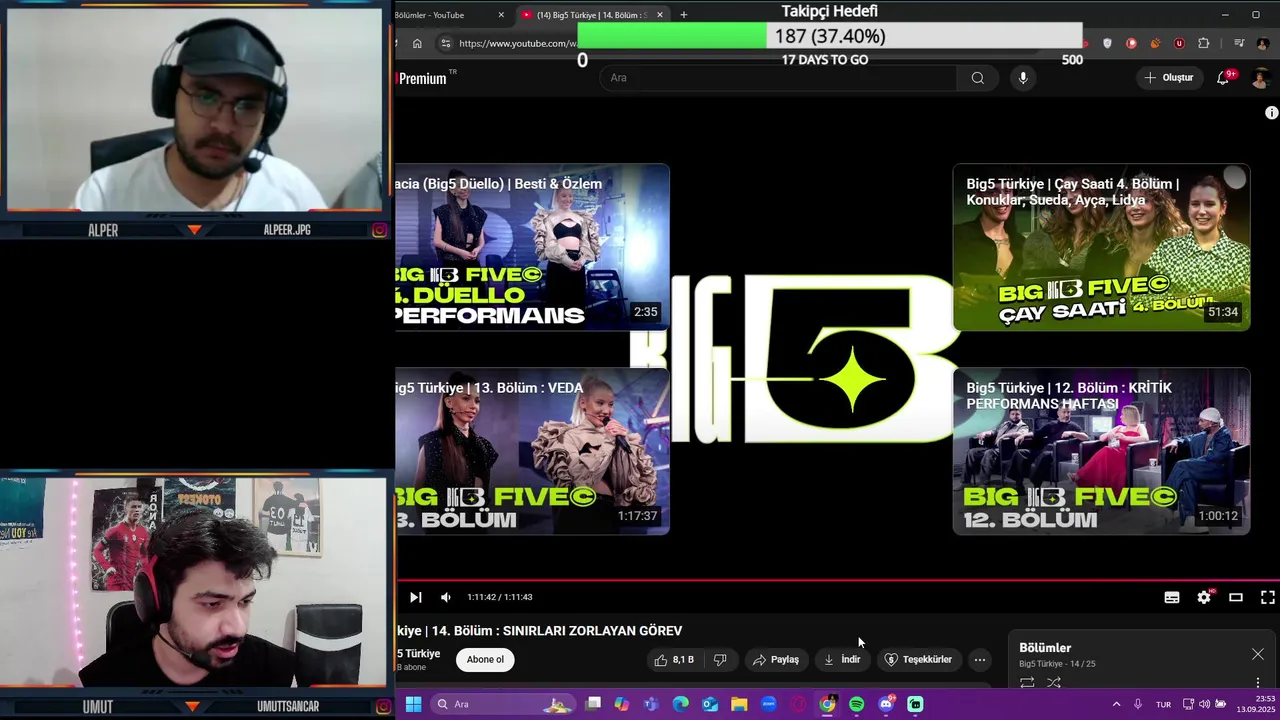This screenshot has width=1280, height=720.
Task: Click the youtube.com address bar URL
Action: (518, 44)
